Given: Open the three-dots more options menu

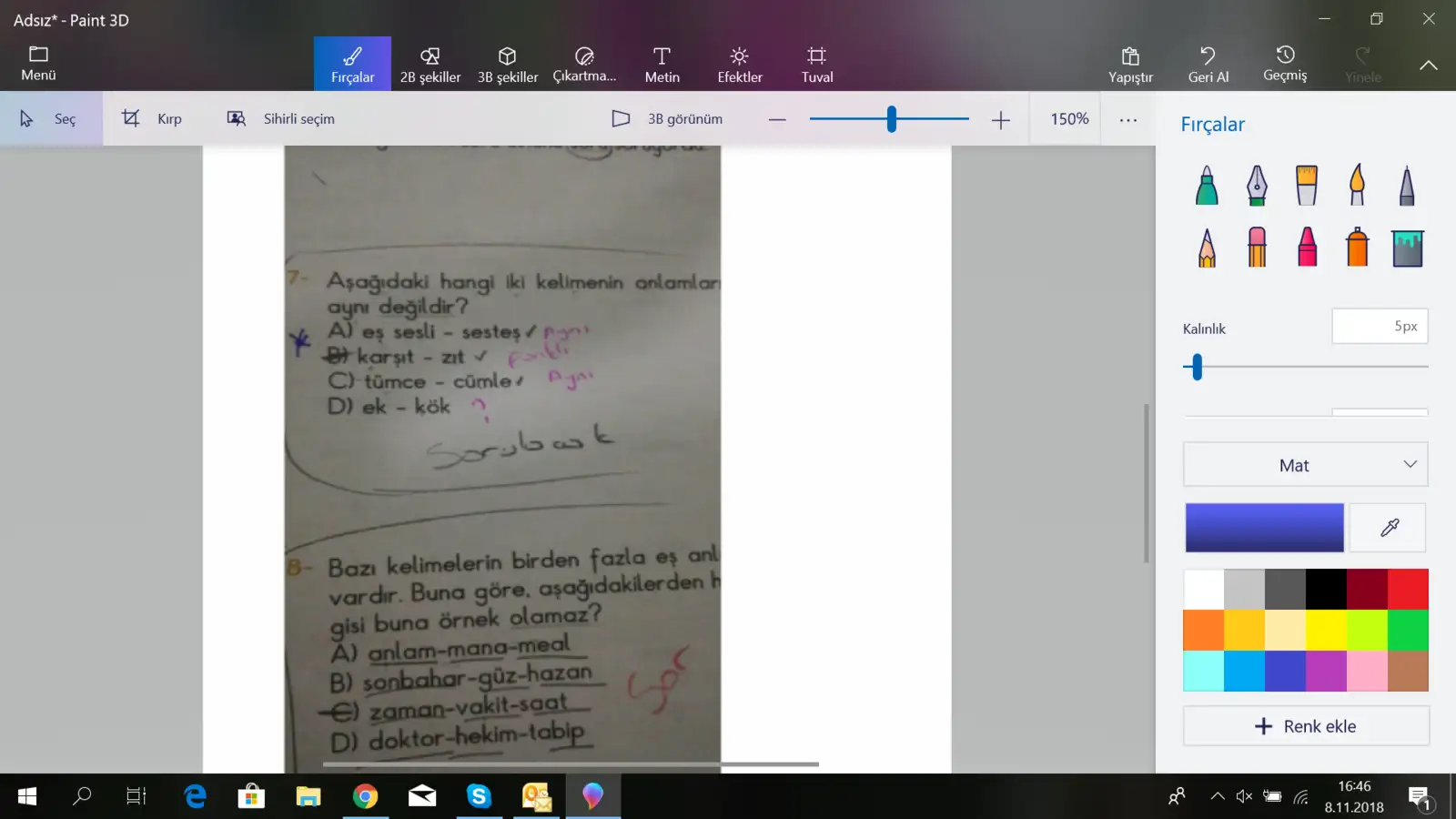Looking at the screenshot, I should (x=1128, y=119).
